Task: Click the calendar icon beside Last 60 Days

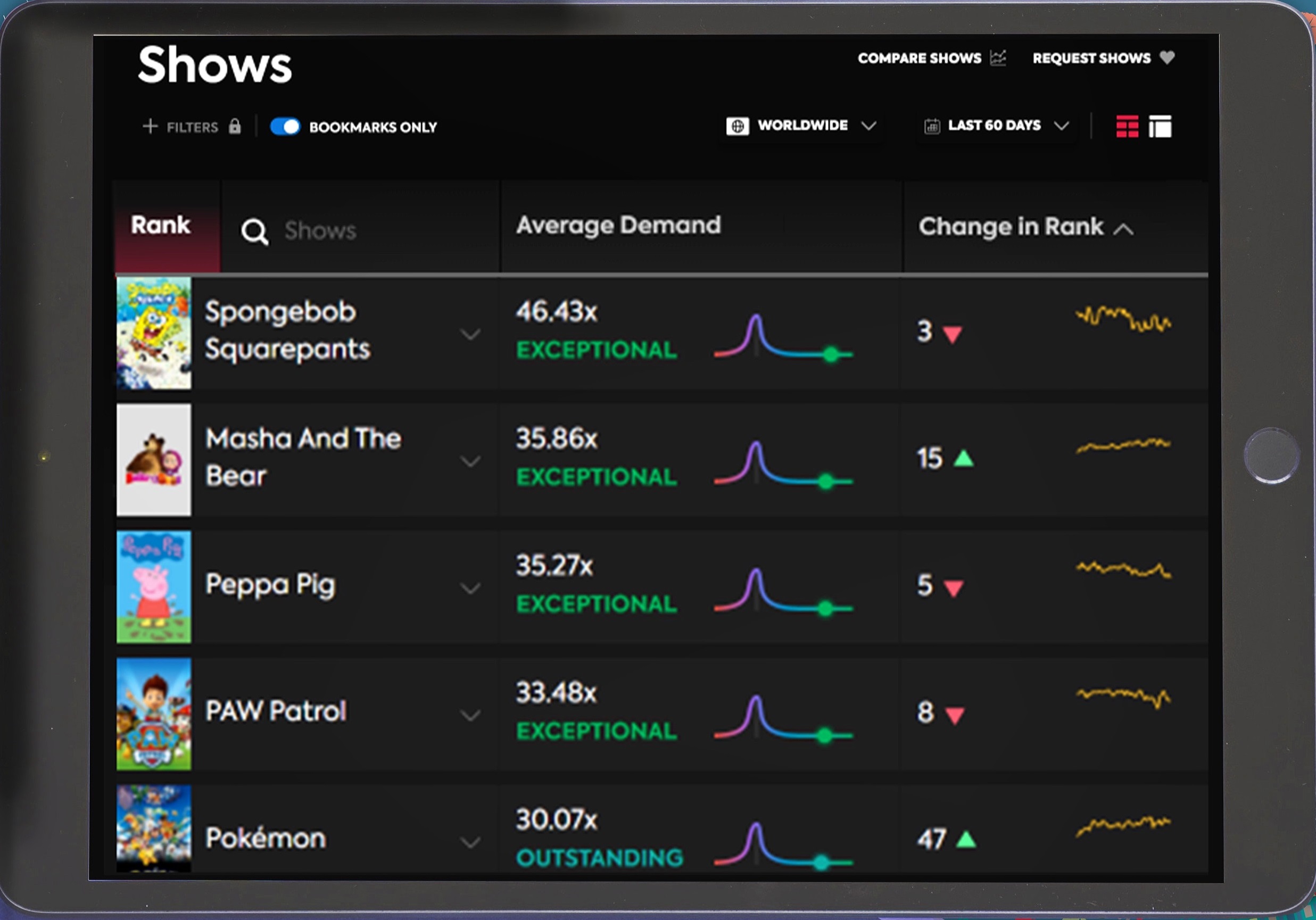Action: 932,126
